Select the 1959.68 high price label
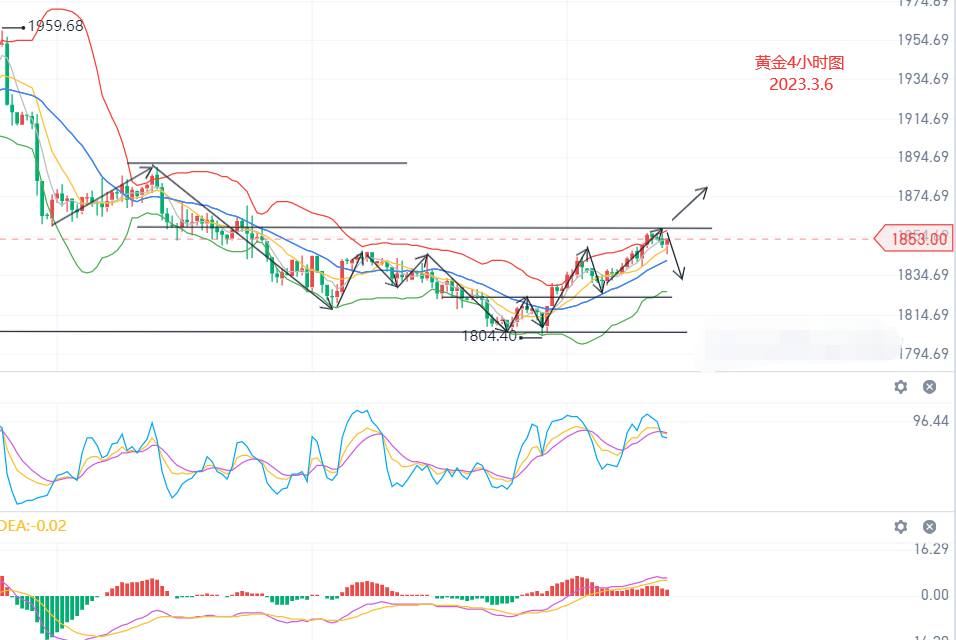 click(x=55, y=26)
